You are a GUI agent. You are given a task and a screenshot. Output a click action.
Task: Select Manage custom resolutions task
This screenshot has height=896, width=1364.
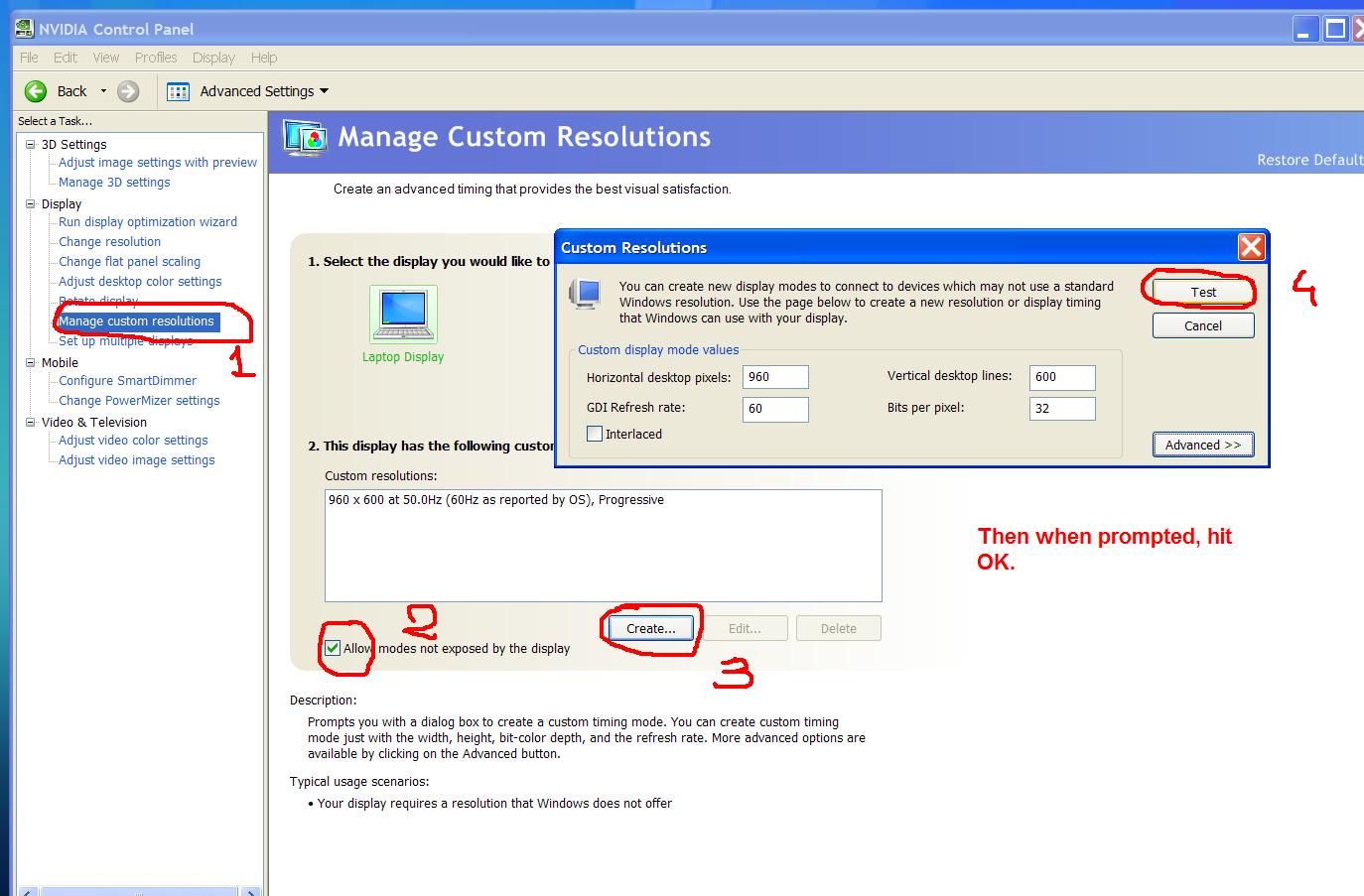coord(137,321)
